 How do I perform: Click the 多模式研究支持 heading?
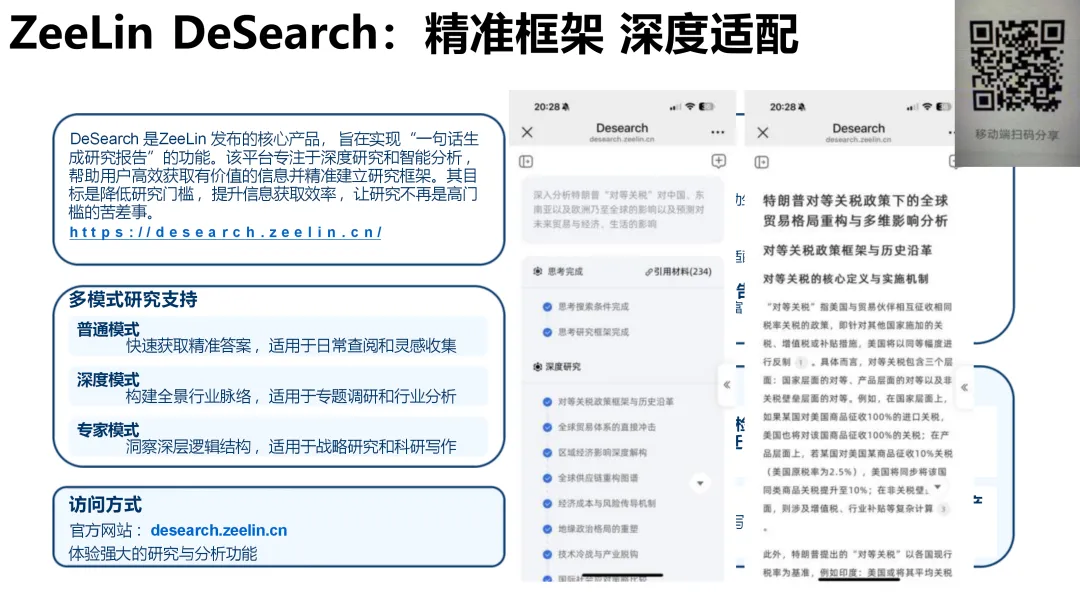click(x=133, y=300)
